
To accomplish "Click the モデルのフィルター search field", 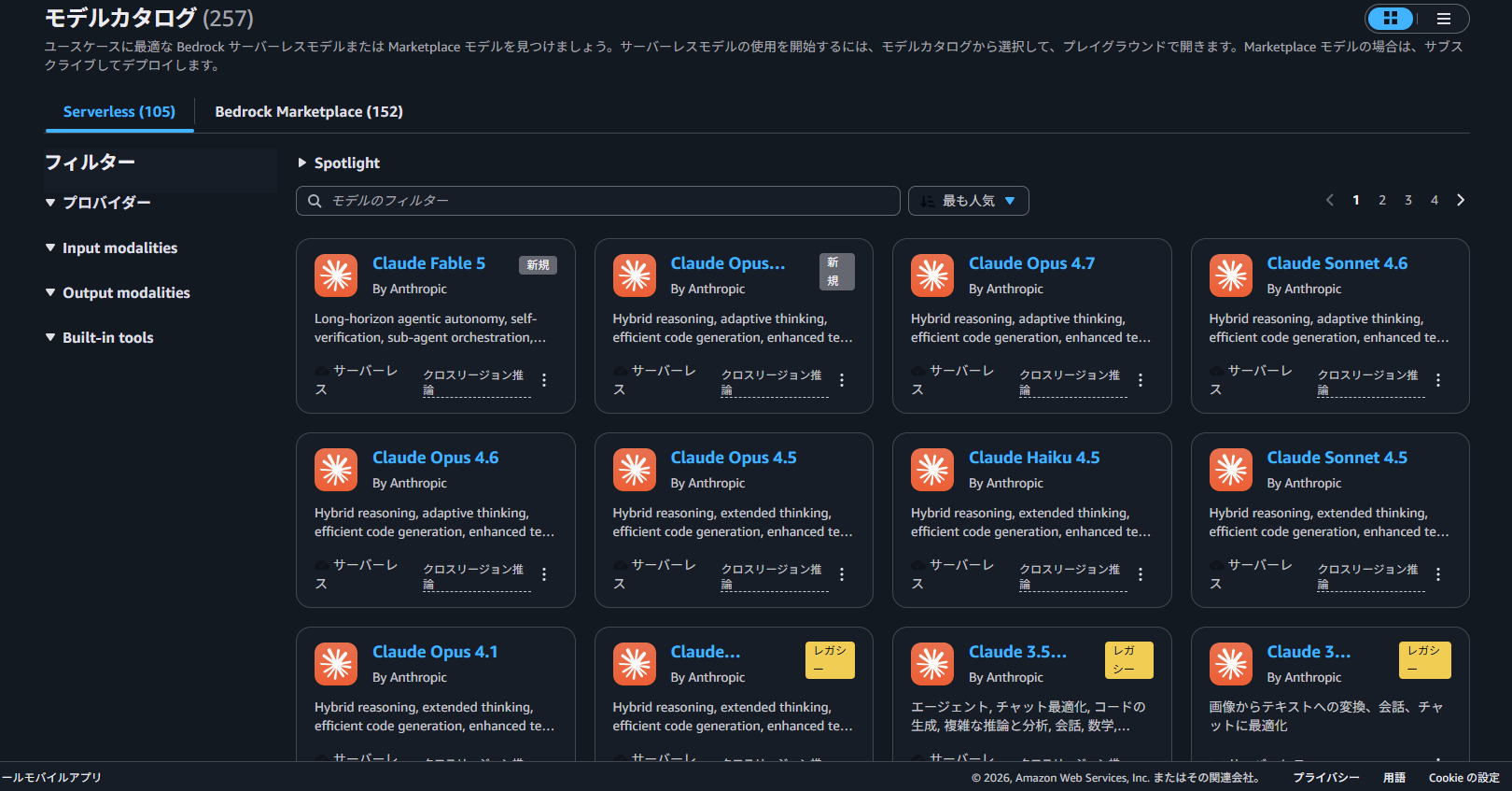I will tap(598, 201).
